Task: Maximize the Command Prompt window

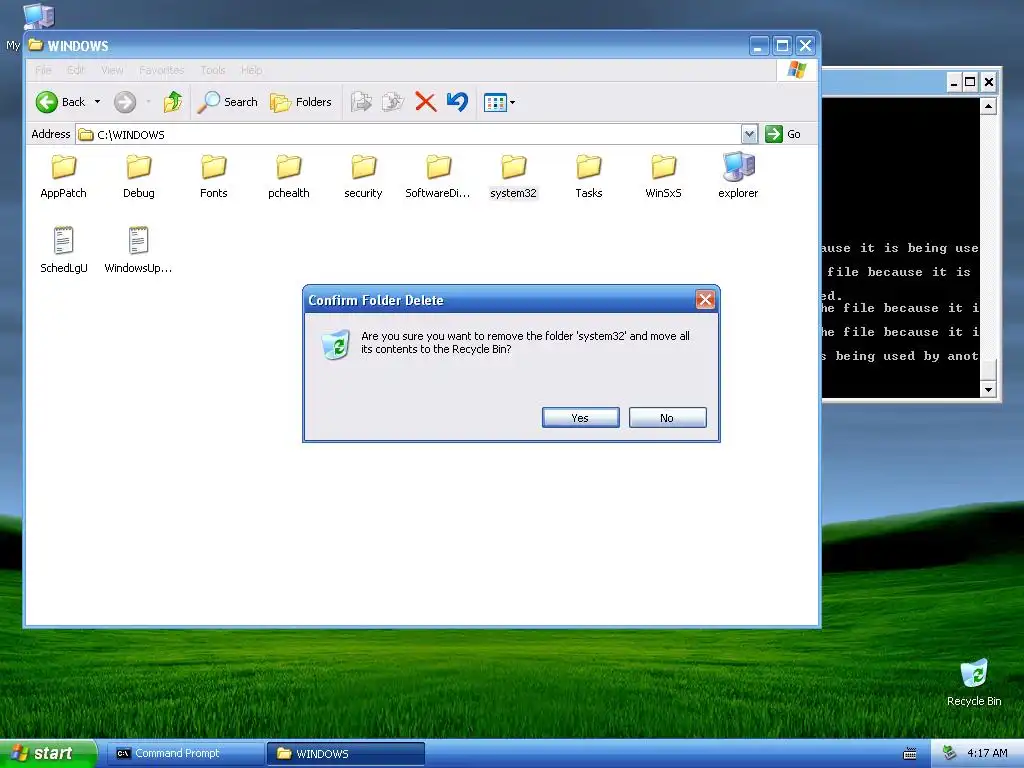Action: click(970, 82)
